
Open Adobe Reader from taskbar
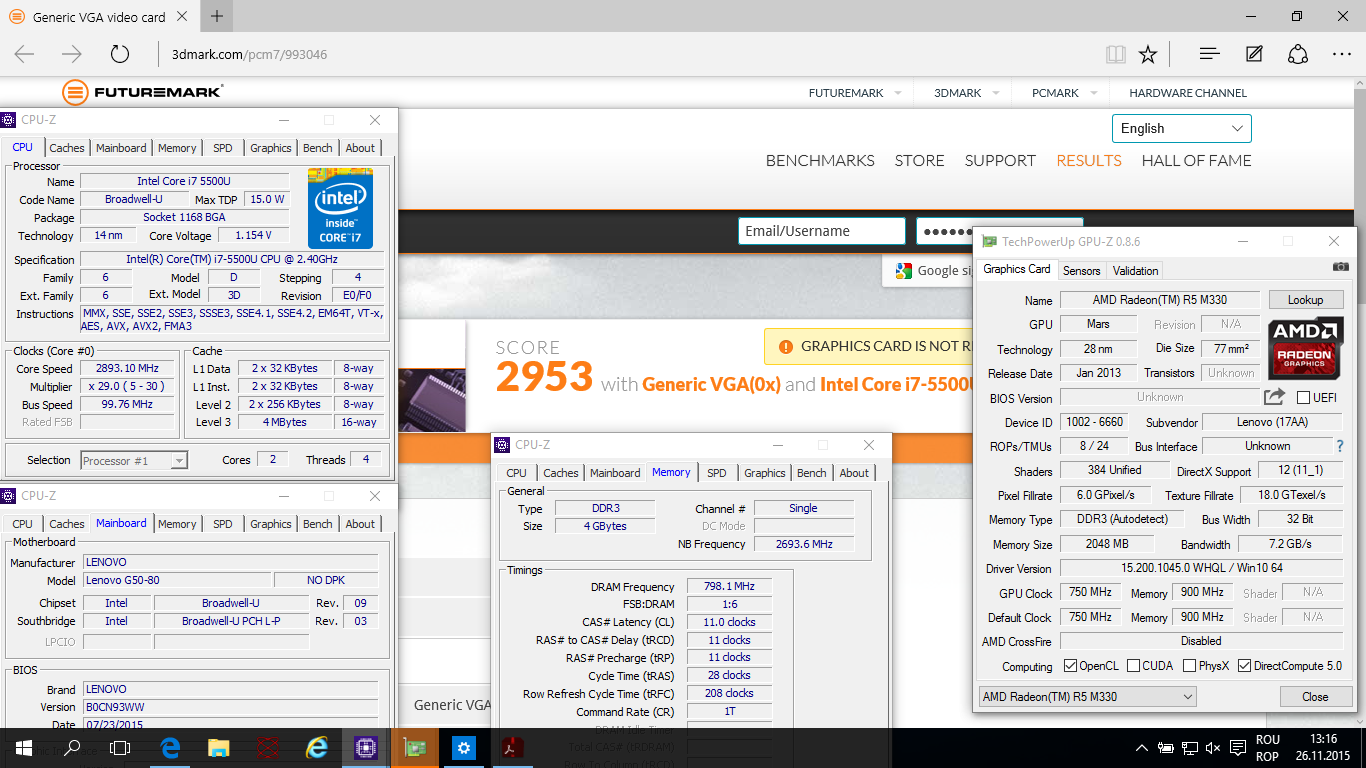tap(512, 747)
